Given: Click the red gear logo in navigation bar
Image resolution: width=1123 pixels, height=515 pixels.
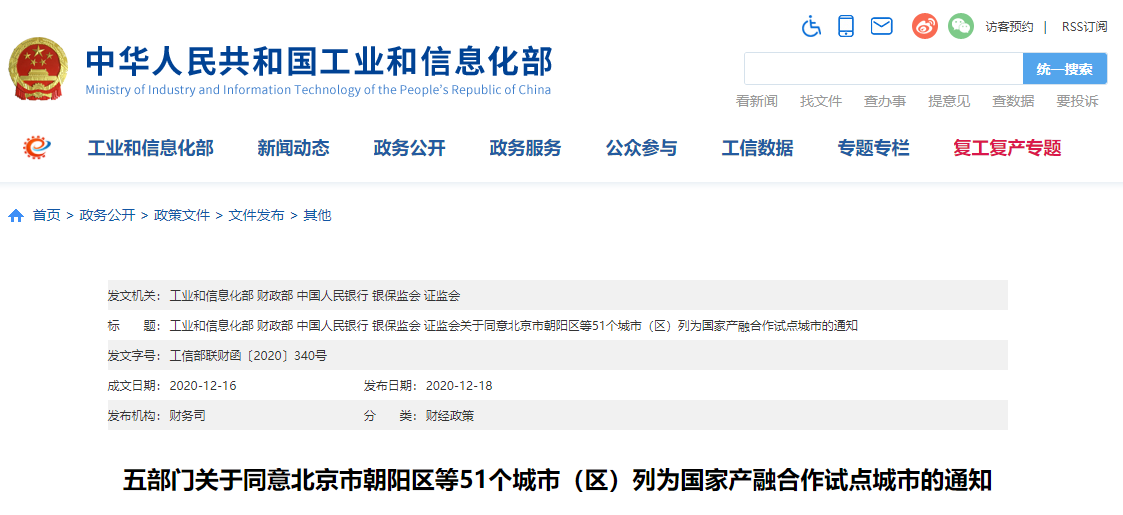Looking at the screenshot, I should [x=37, y=148].
